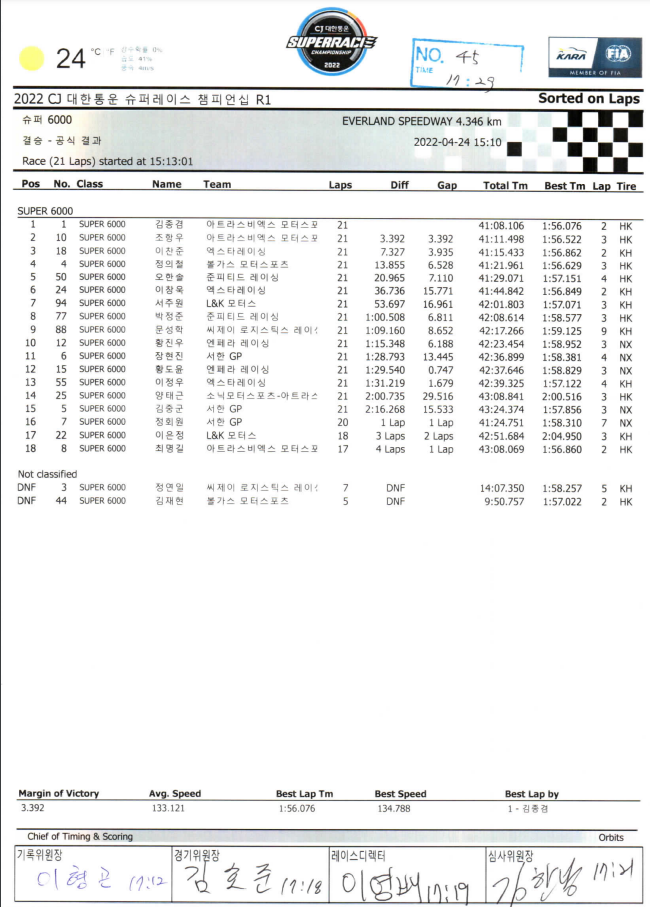Select the DNF total time 14:07.350
The width and height of the screenshot is (650, 907).
point(502,489)
